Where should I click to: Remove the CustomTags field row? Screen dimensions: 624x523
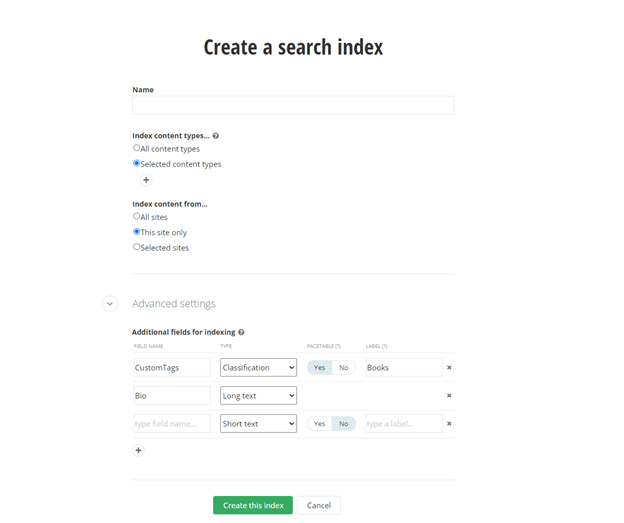[x=449, y=367]
